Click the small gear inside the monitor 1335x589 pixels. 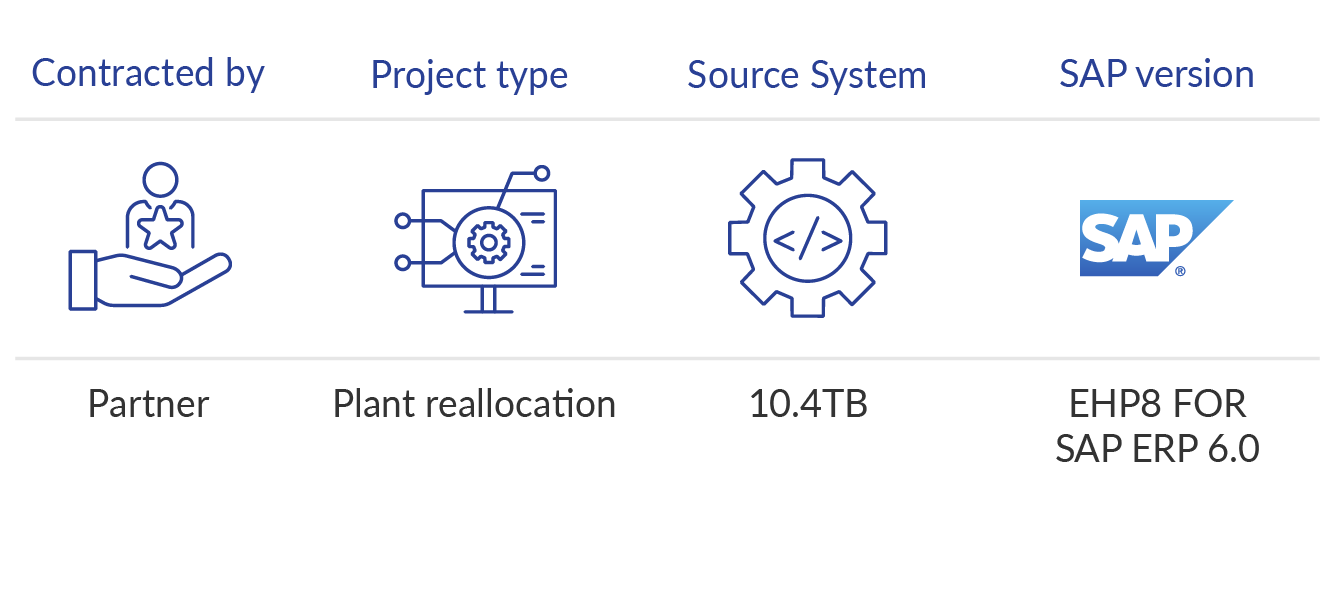pos(489,242)
